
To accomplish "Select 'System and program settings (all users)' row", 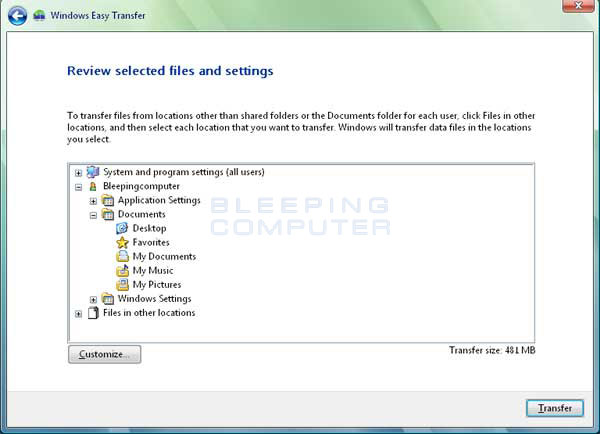I will [184, 172].
